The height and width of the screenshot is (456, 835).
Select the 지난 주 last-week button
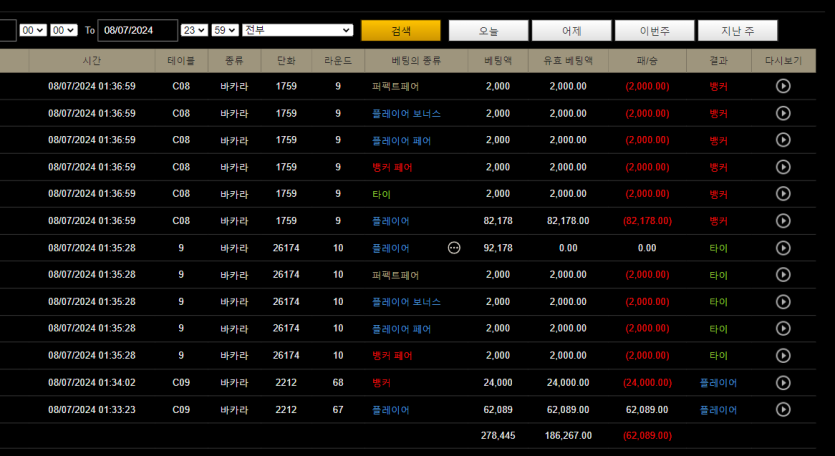pos(738,30)
